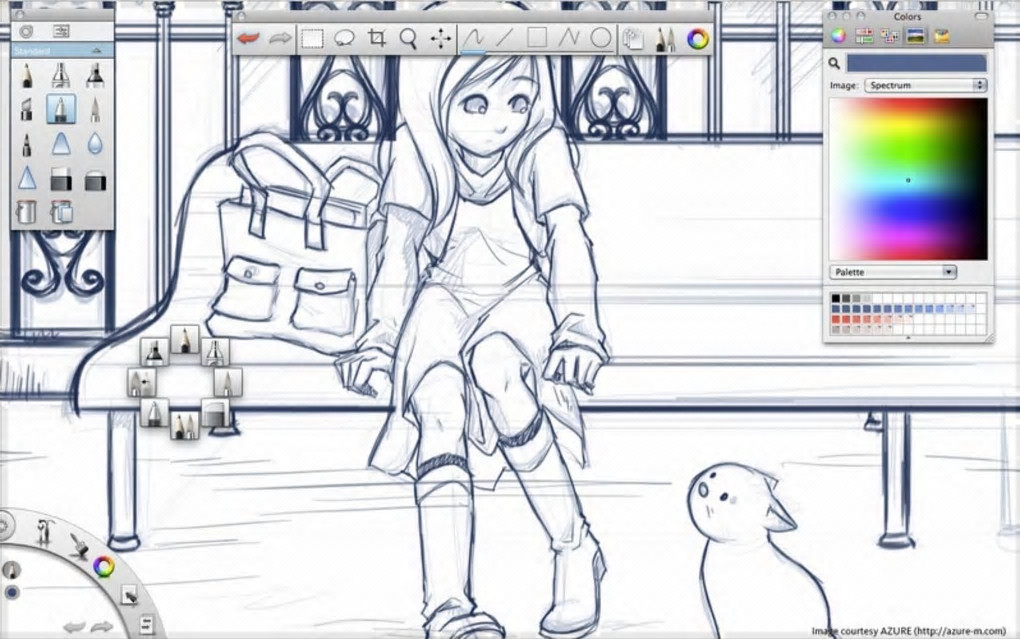Pick the Pencil in the radial brush menu
The image size is (1020, 639).
click(x=185, y=340)
